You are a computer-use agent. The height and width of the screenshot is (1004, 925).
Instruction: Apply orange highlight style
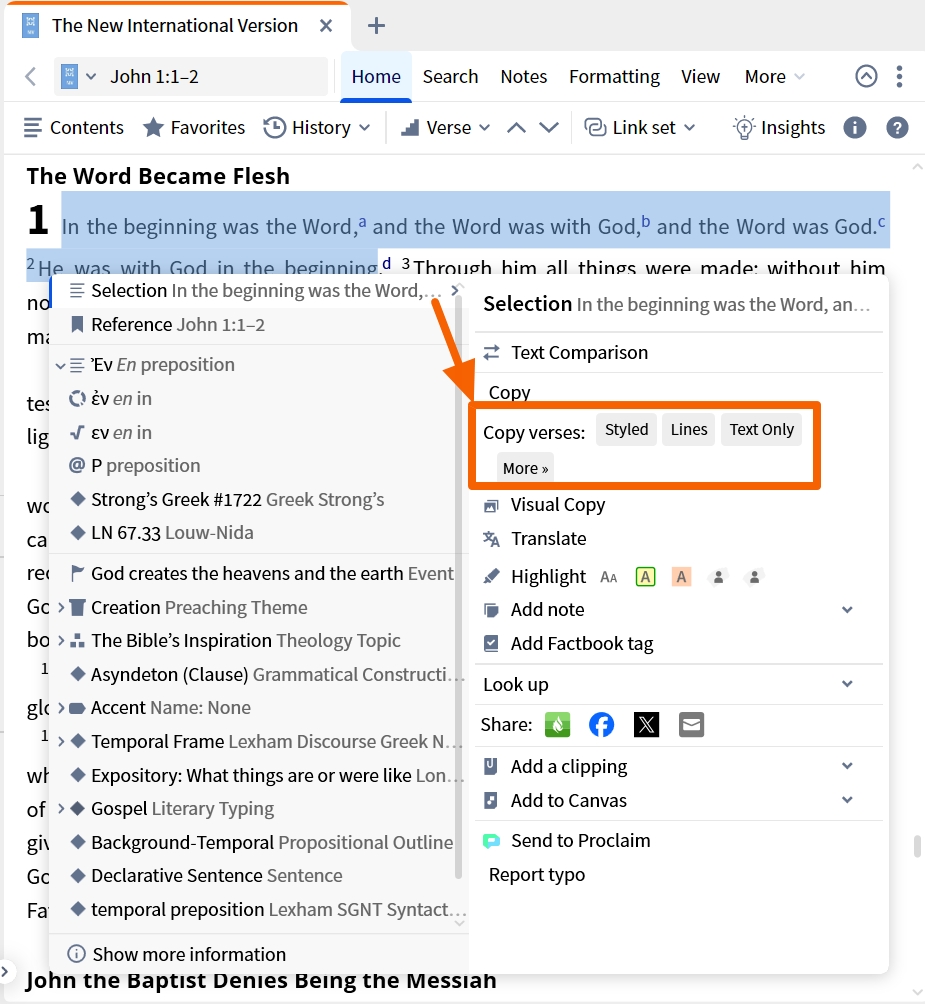point(681,577)
